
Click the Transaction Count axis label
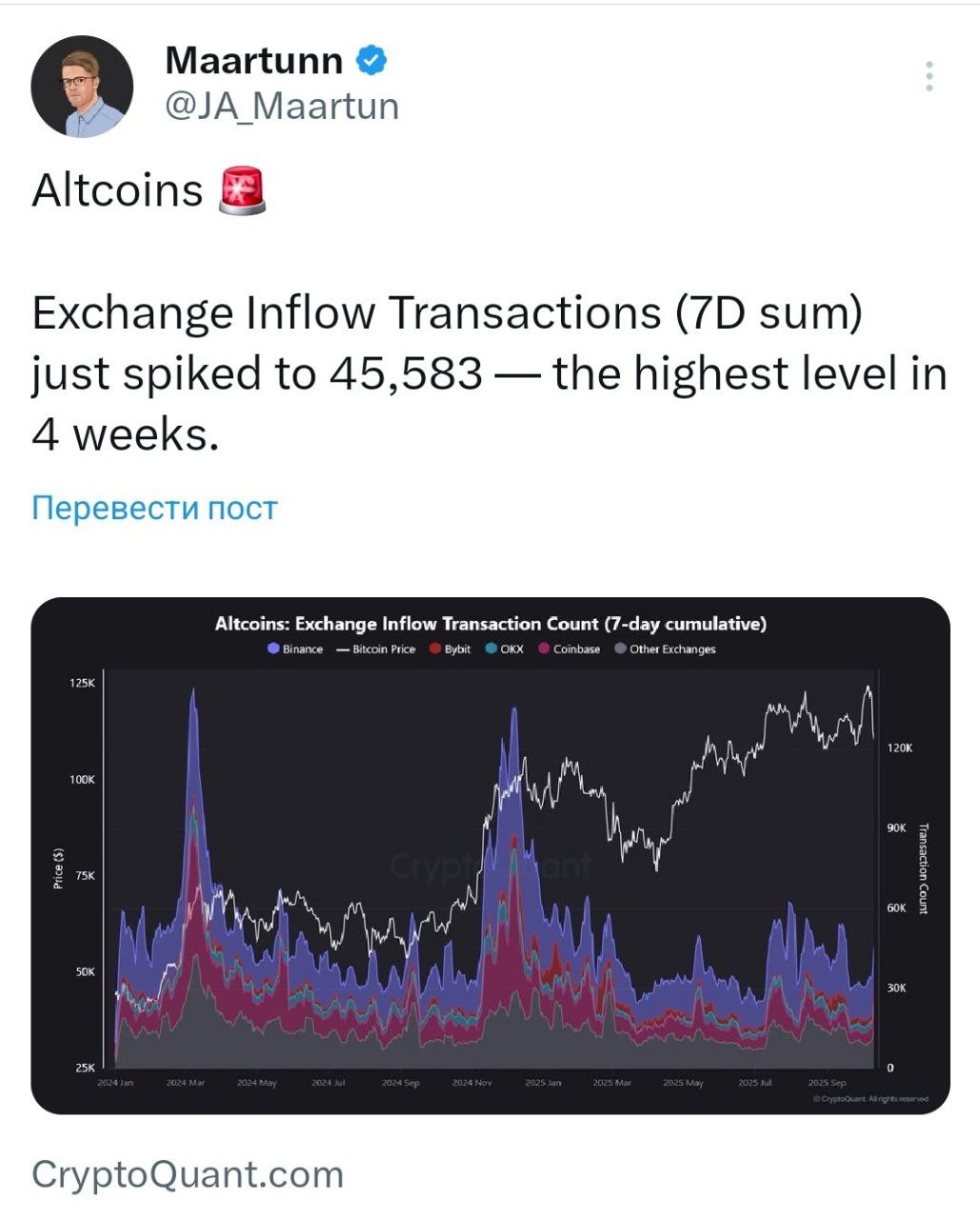pos(922,869)
